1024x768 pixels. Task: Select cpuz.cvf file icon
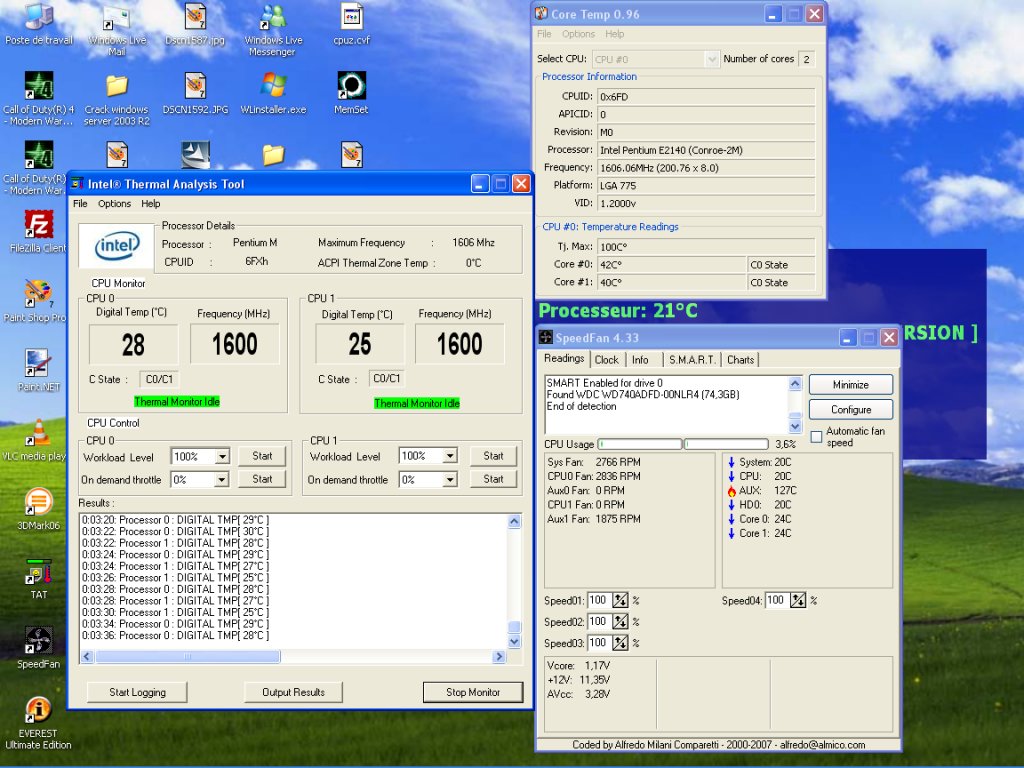point(351,24)
